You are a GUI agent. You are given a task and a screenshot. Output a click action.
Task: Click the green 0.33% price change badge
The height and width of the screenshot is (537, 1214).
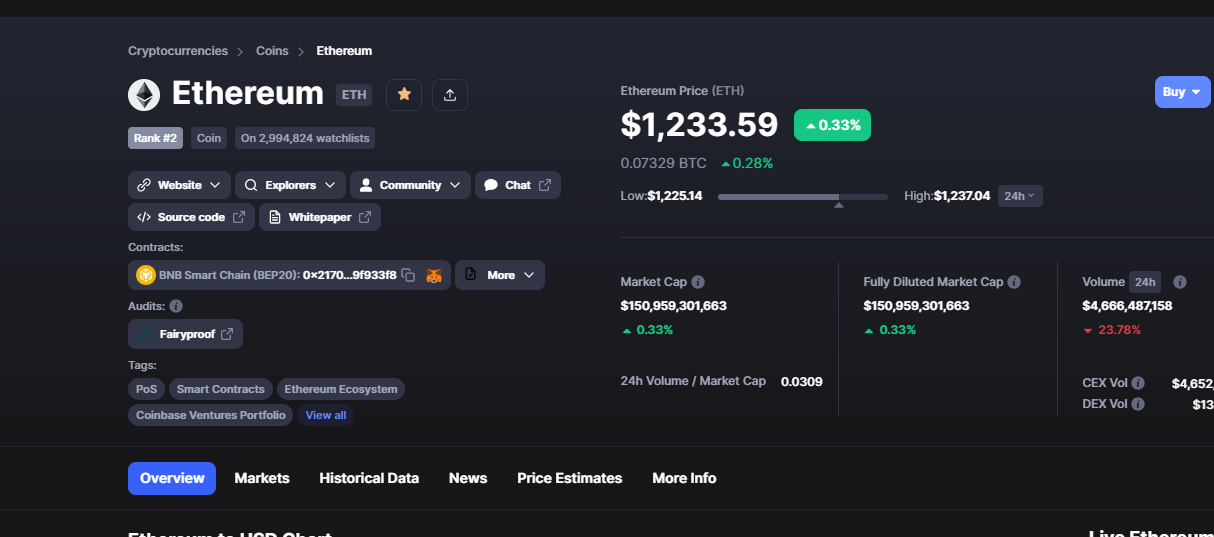pos(833,125)
